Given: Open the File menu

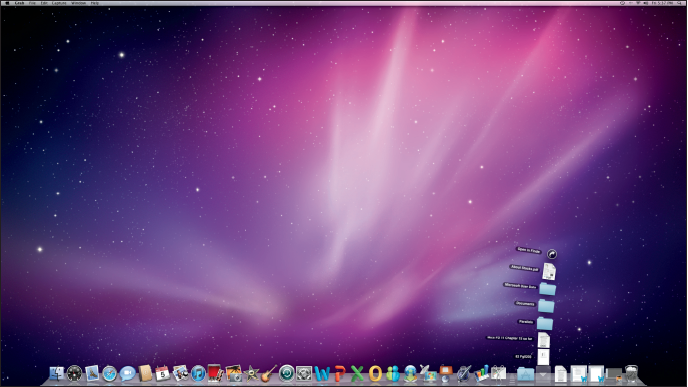Looking at the screenshot, I should (32, 3).
